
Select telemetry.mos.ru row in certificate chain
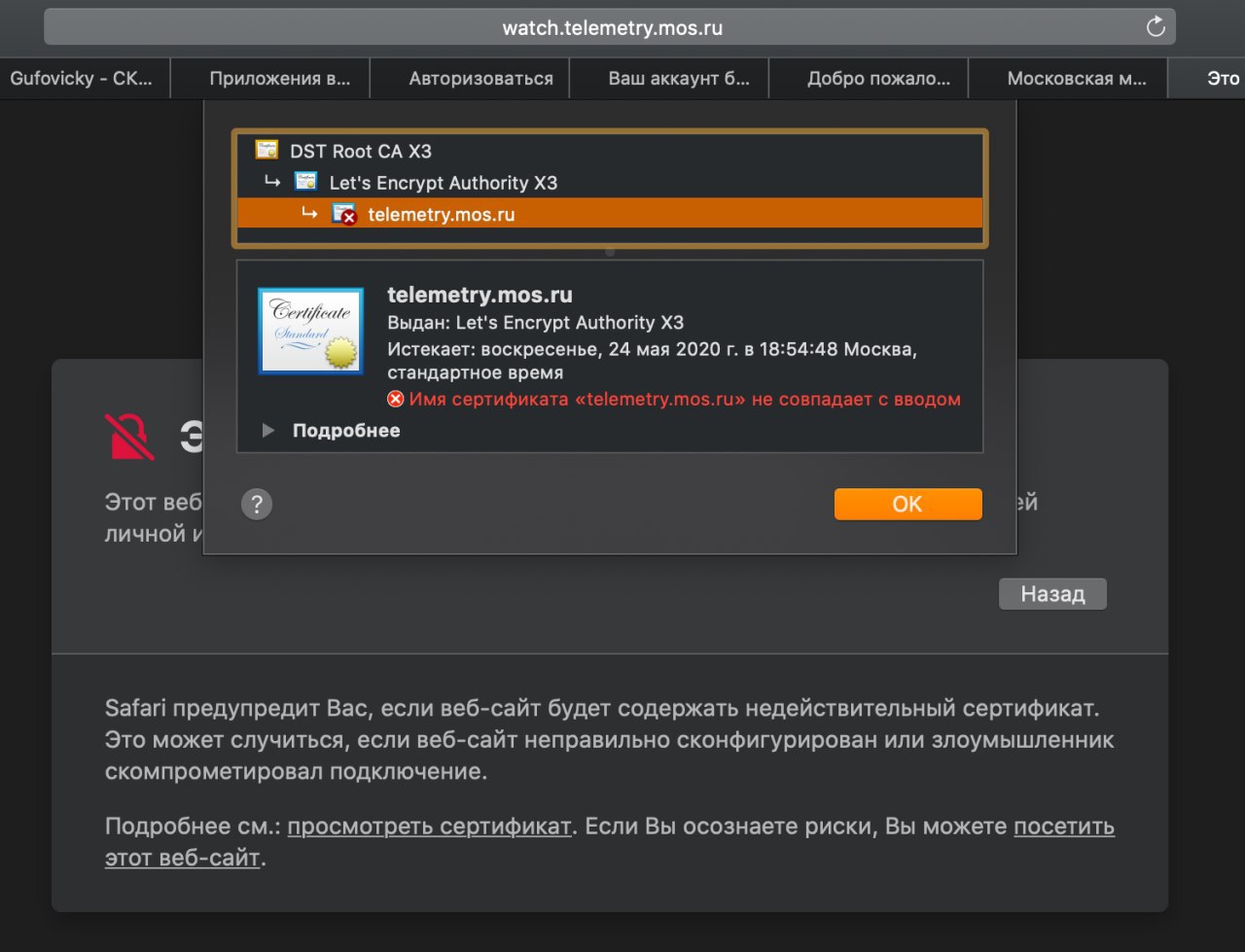point(610,213)
